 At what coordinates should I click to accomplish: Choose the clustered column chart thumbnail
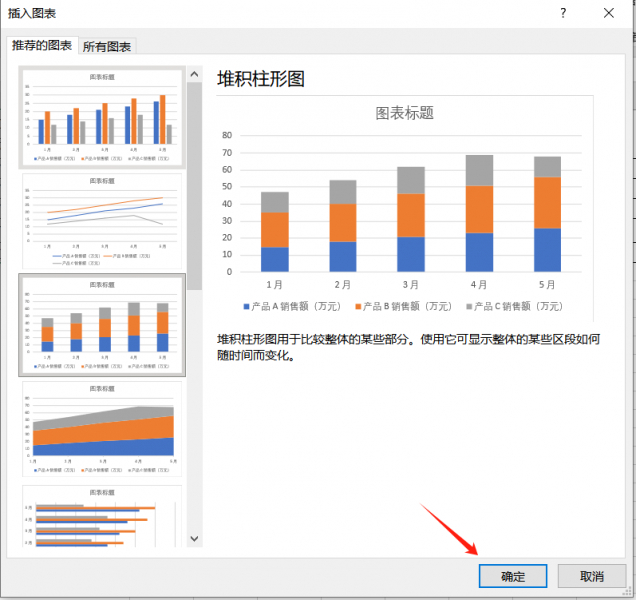point(102,118)
